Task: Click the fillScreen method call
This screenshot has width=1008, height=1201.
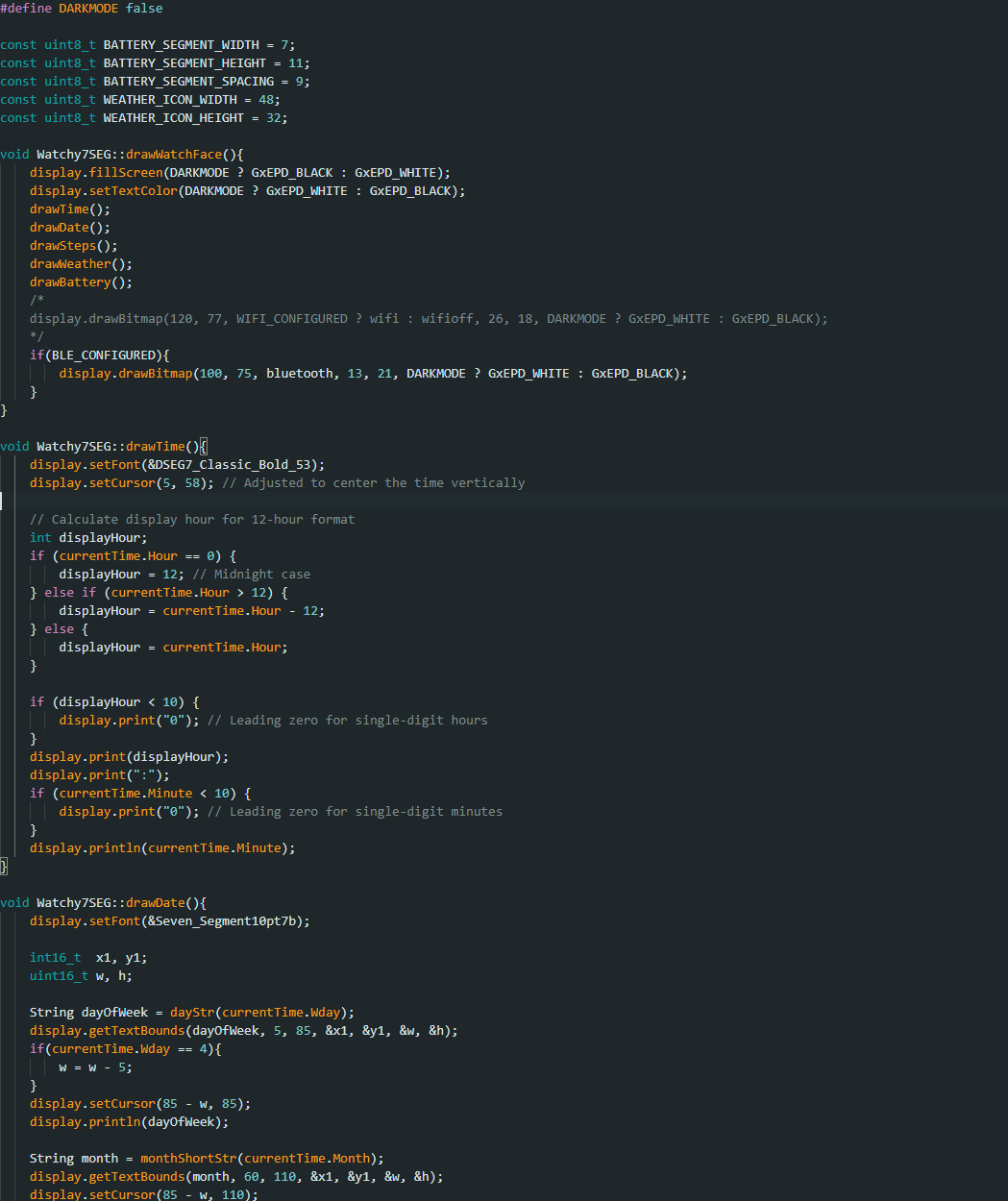Action: coord(126,173)
